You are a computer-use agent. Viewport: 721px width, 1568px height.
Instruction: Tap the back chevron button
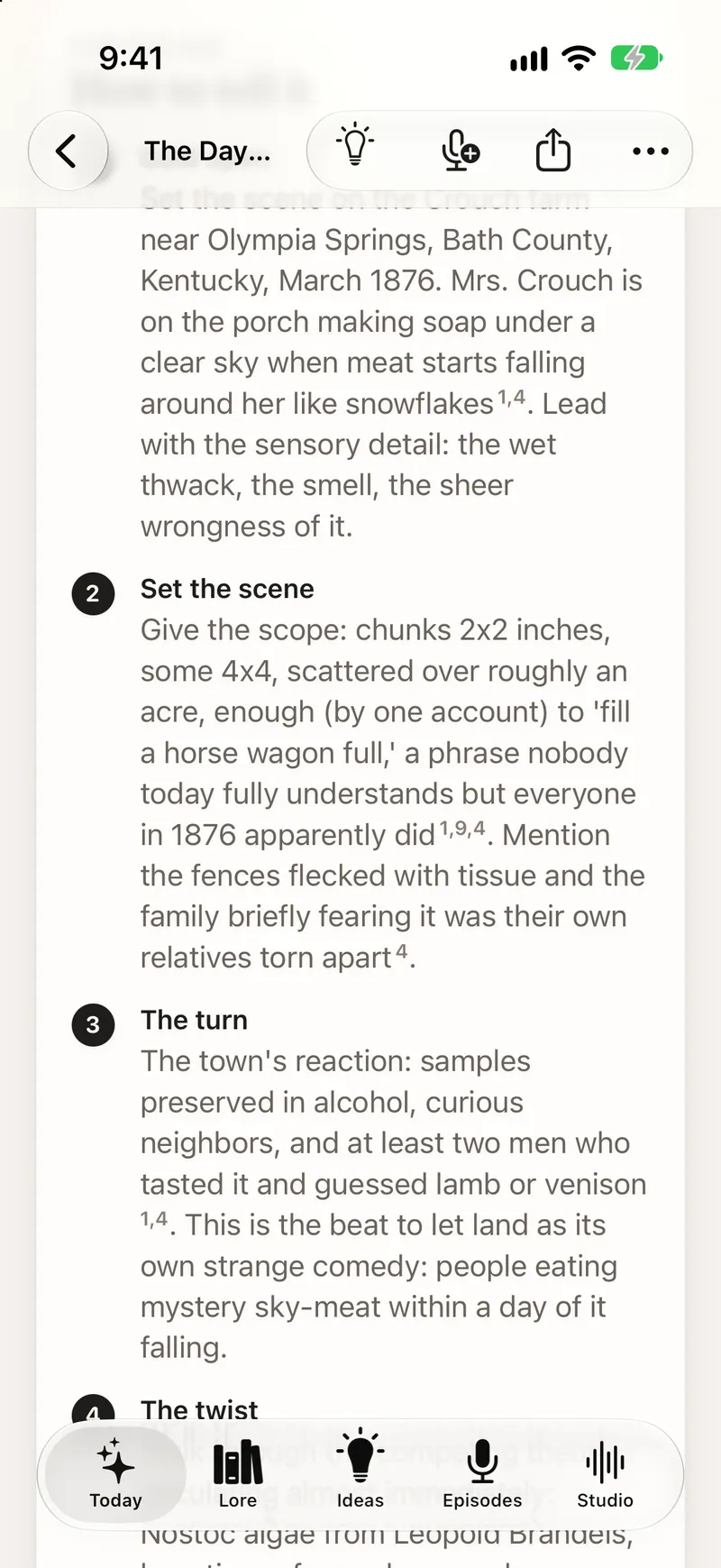[x=68, y=151]
